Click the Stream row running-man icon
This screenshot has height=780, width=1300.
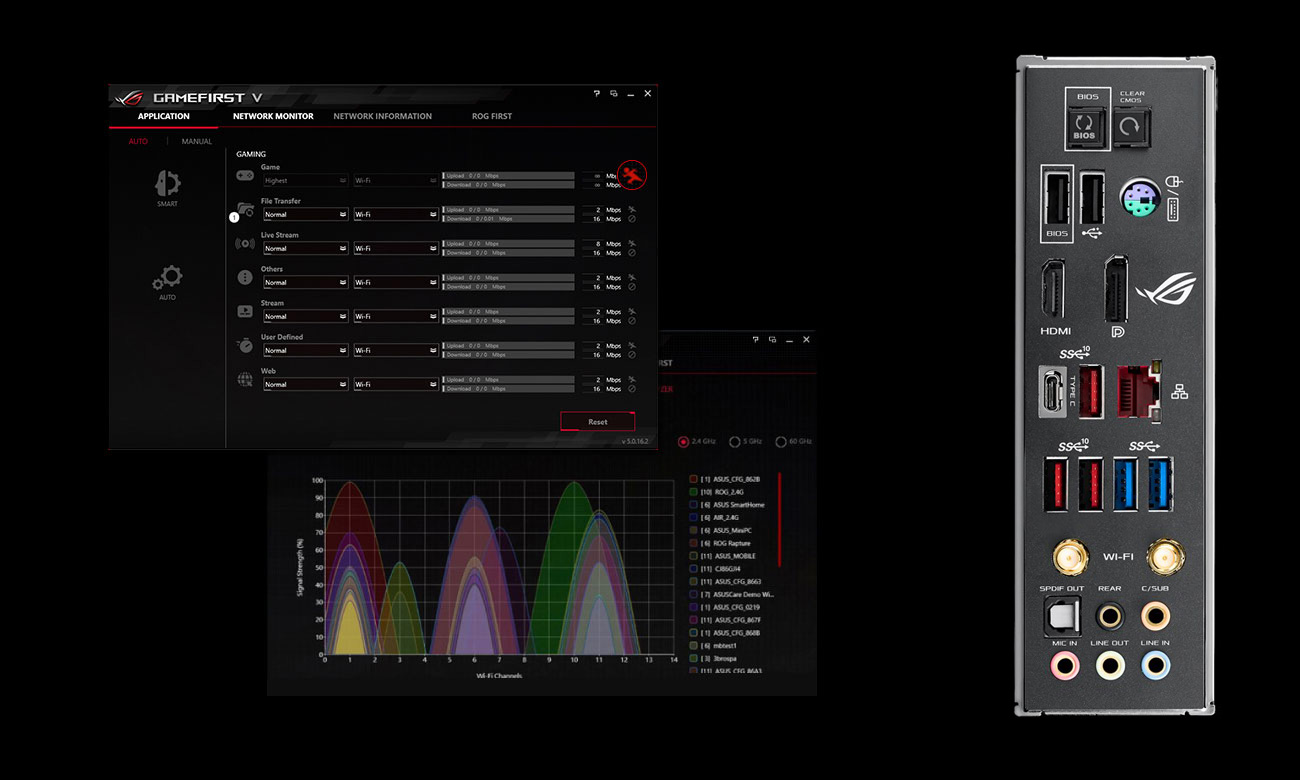click(x=632, y=311)
